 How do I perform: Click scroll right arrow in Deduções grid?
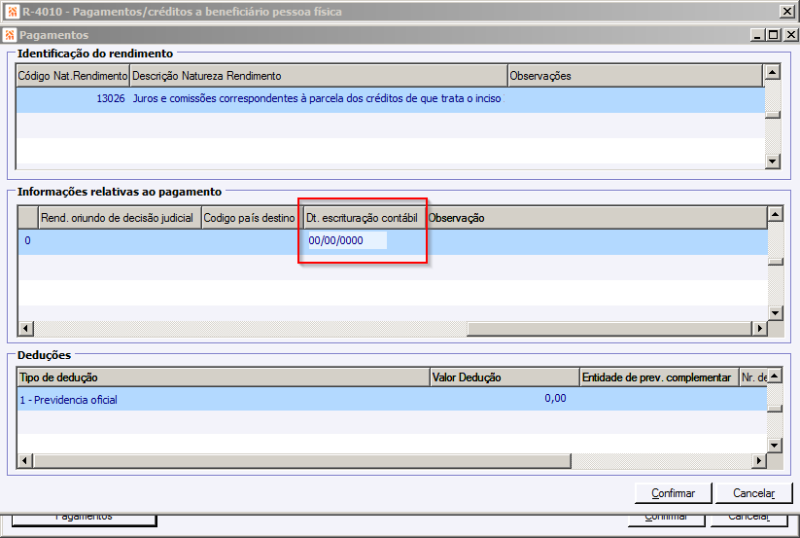(x=759, y=461)
